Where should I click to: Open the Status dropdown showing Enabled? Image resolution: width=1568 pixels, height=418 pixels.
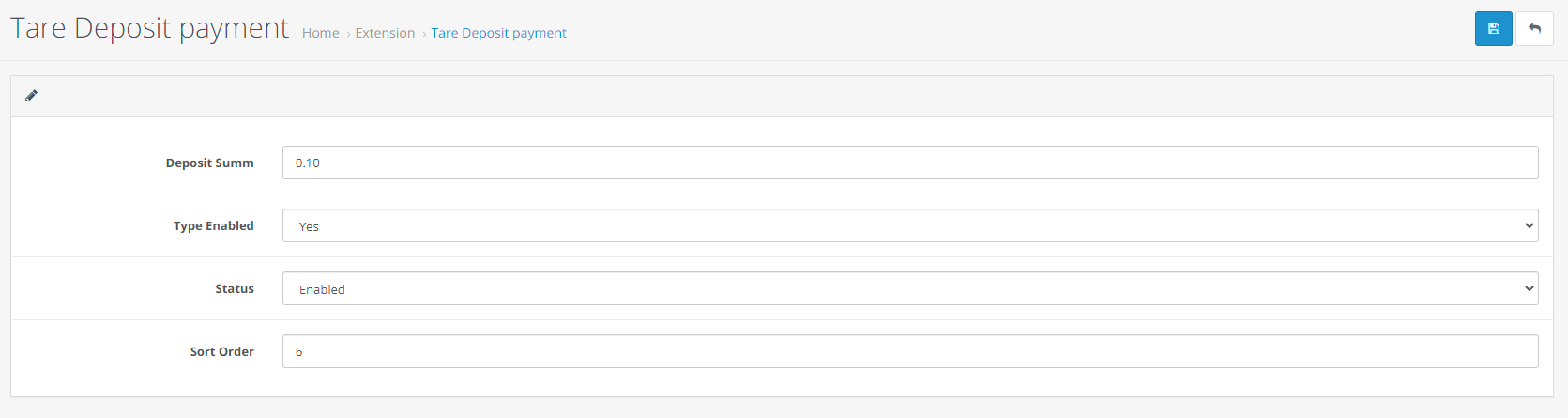[910, 288]
